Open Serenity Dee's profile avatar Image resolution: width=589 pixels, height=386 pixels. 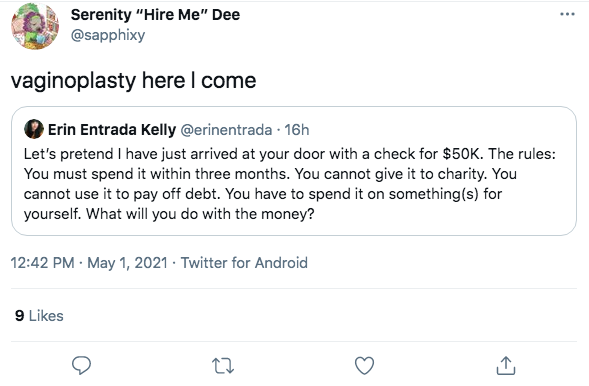(35, 26)
